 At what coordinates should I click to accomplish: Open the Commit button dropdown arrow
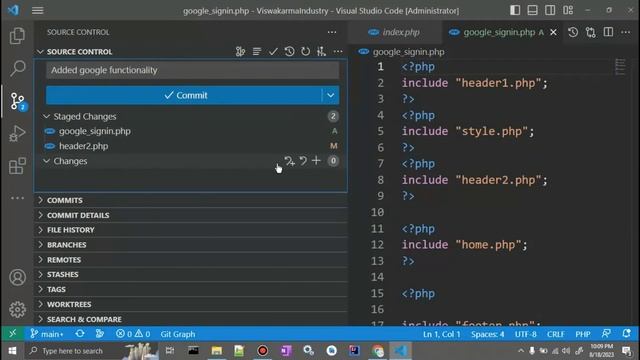[x=331, y=95]
